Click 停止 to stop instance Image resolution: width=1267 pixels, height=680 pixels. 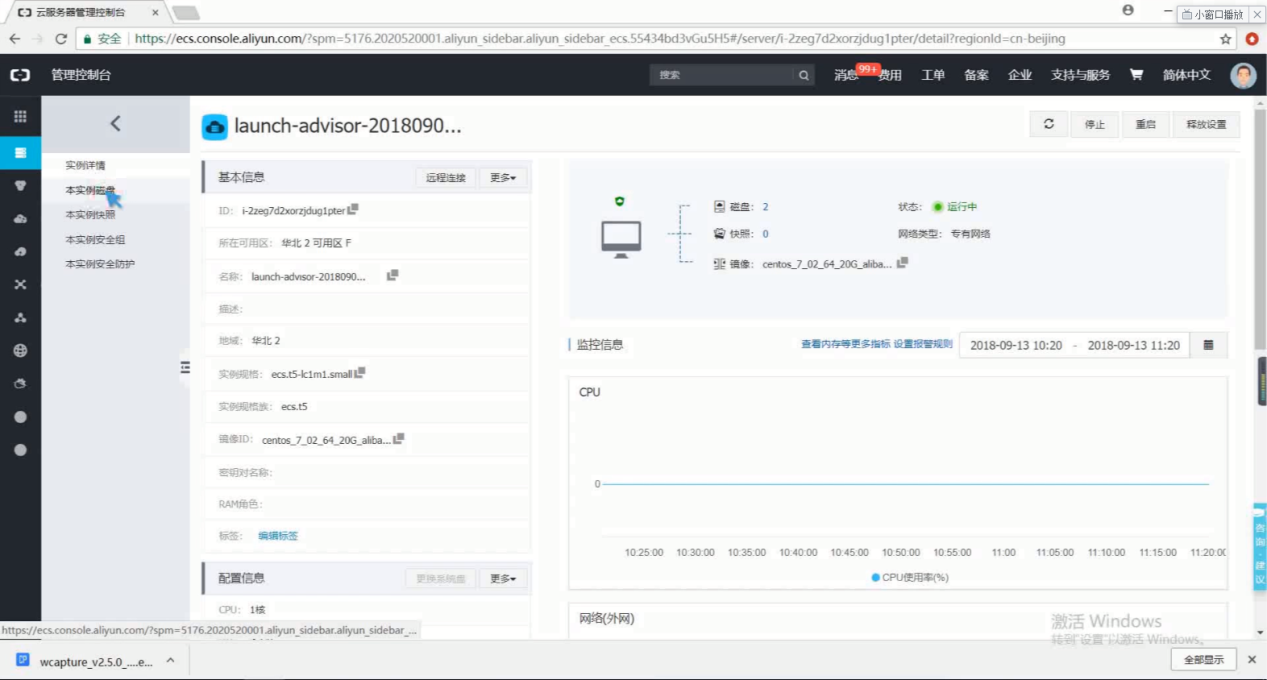[x=1095, y=124]
